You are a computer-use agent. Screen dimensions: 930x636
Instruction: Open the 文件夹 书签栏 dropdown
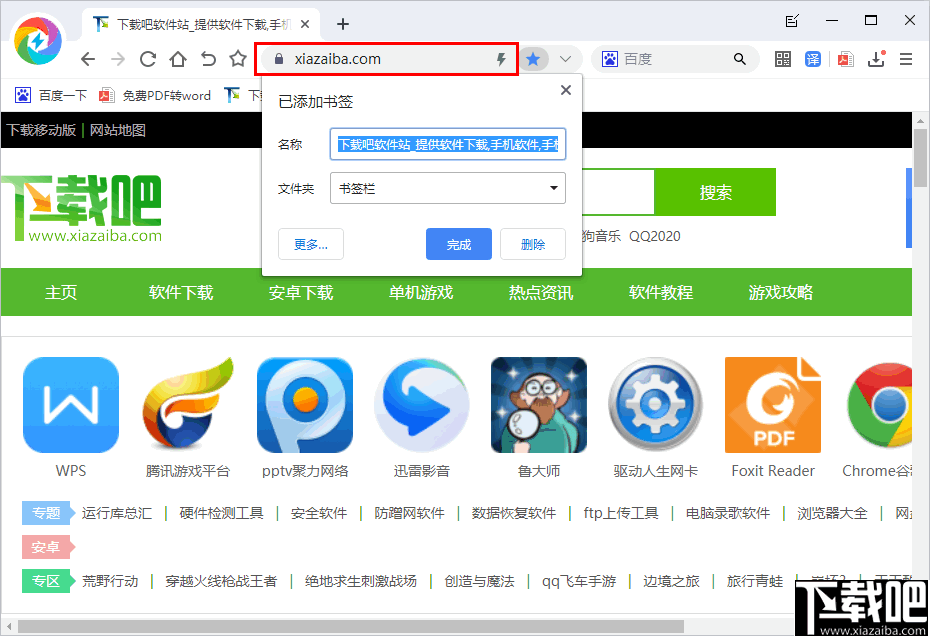point(448,188)
